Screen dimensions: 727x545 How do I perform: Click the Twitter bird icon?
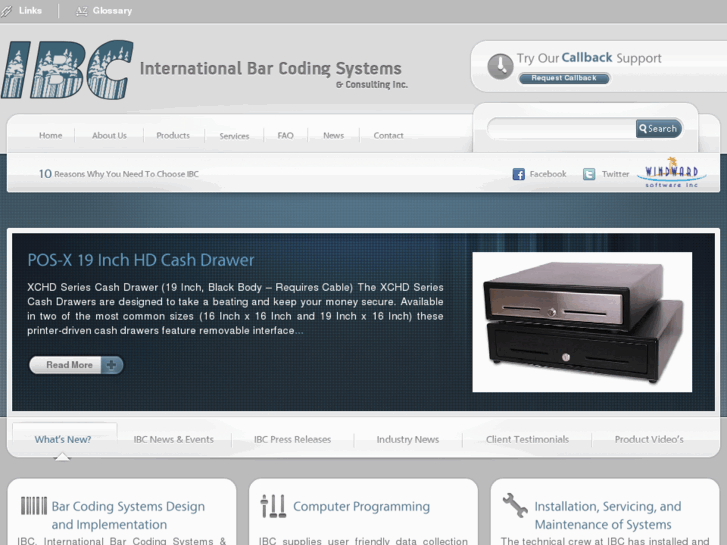click(589, 174)
